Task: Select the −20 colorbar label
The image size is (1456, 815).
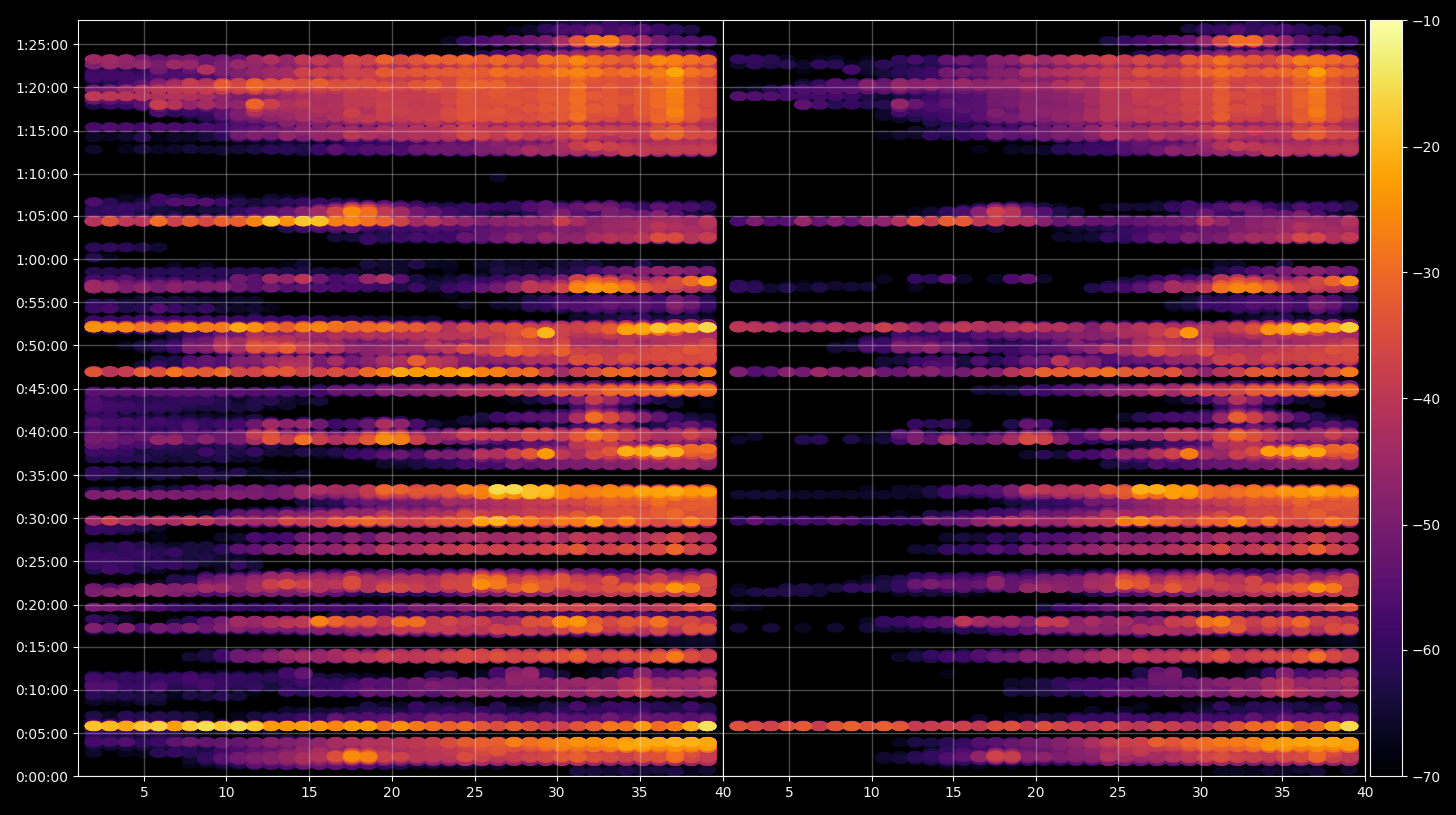Action: [x=1426, y=147]
